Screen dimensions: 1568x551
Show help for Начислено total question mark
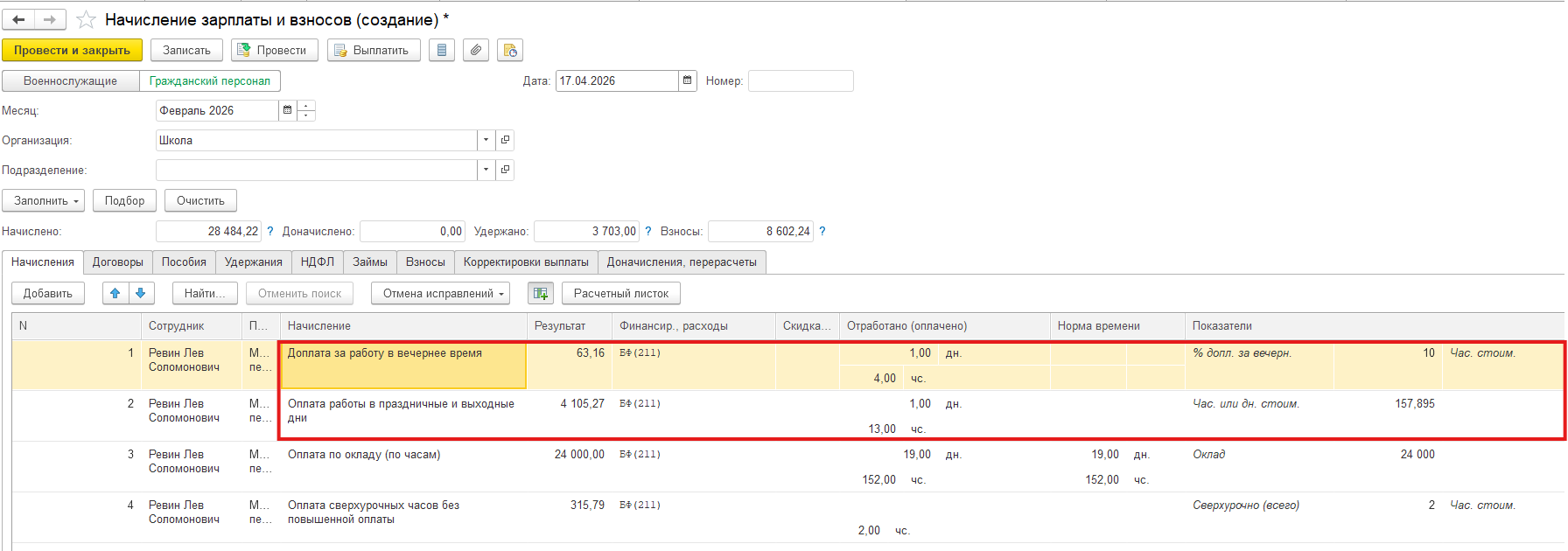[x=270, y=231]
